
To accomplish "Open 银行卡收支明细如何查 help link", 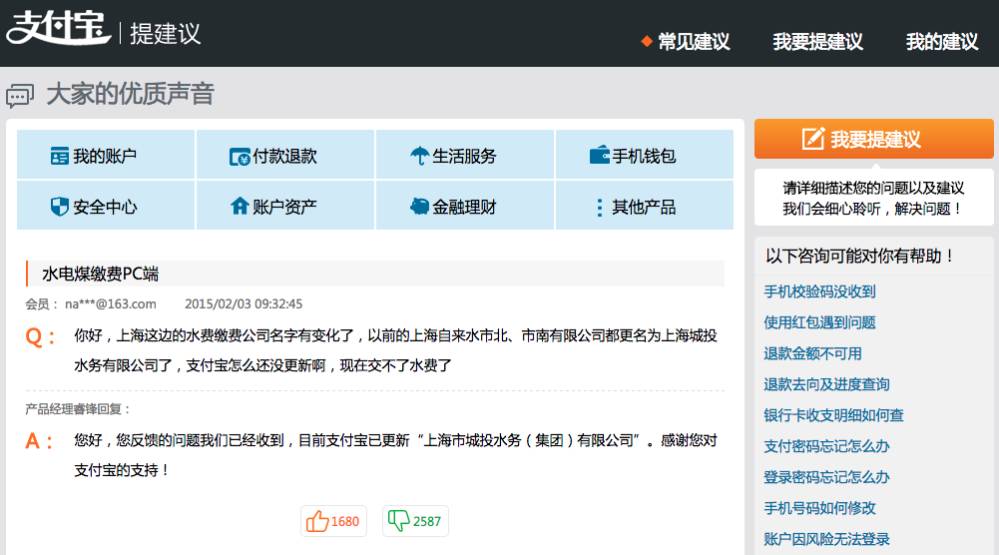I will 833,415.
